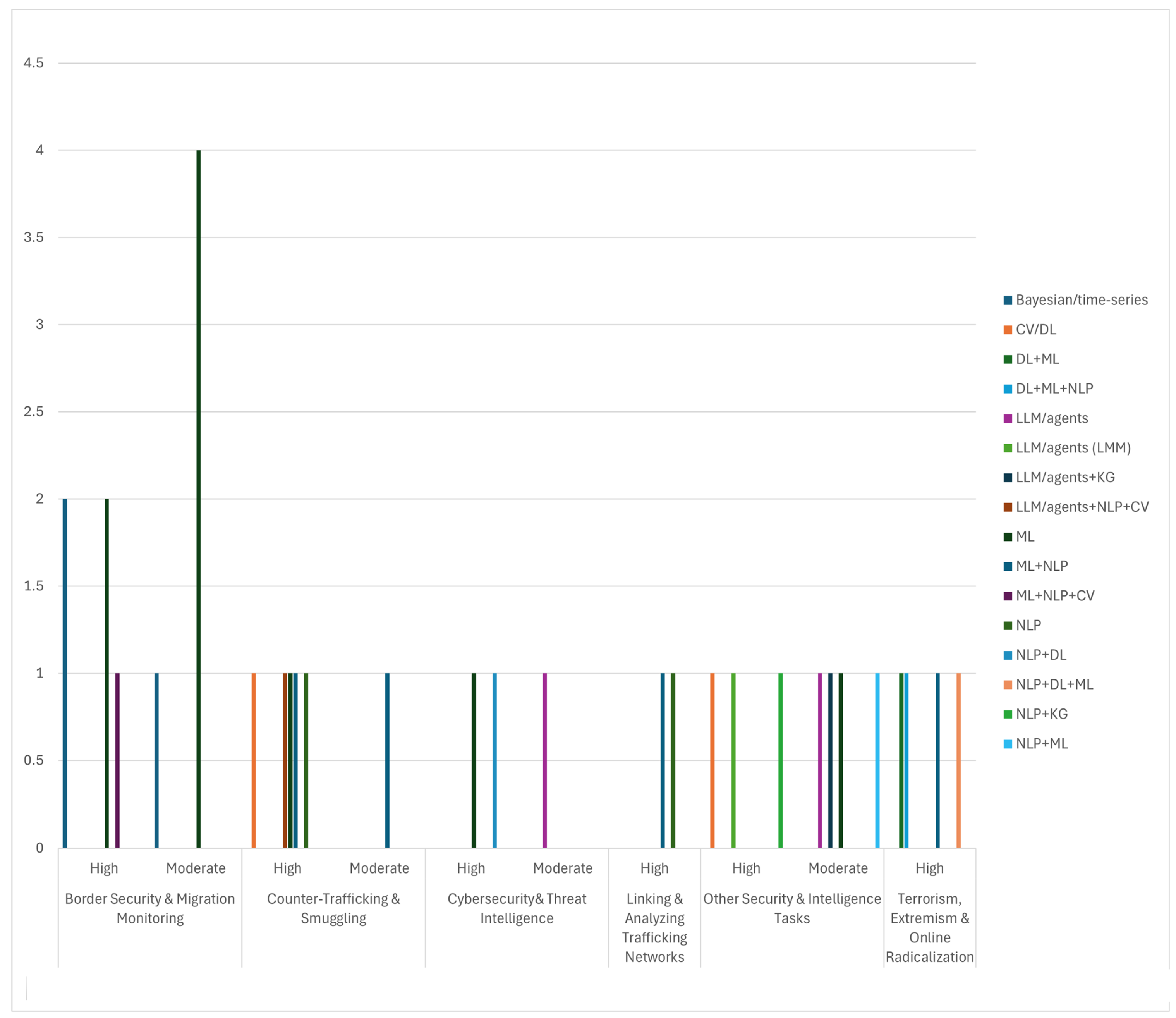
Task: Click the Bayesian/time-series legend color swatch
Action: pyautogui.click(x=1007, y=301)
